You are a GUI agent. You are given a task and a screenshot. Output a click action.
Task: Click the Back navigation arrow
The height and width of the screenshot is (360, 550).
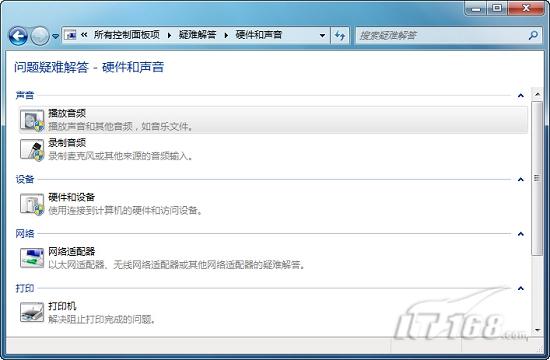tap(18, 36)
